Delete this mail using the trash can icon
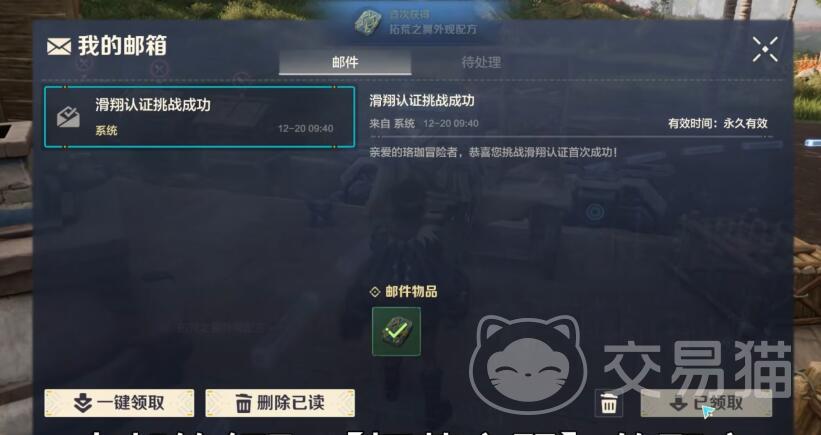This screenshot has width=821, height=435. (608, 404)
